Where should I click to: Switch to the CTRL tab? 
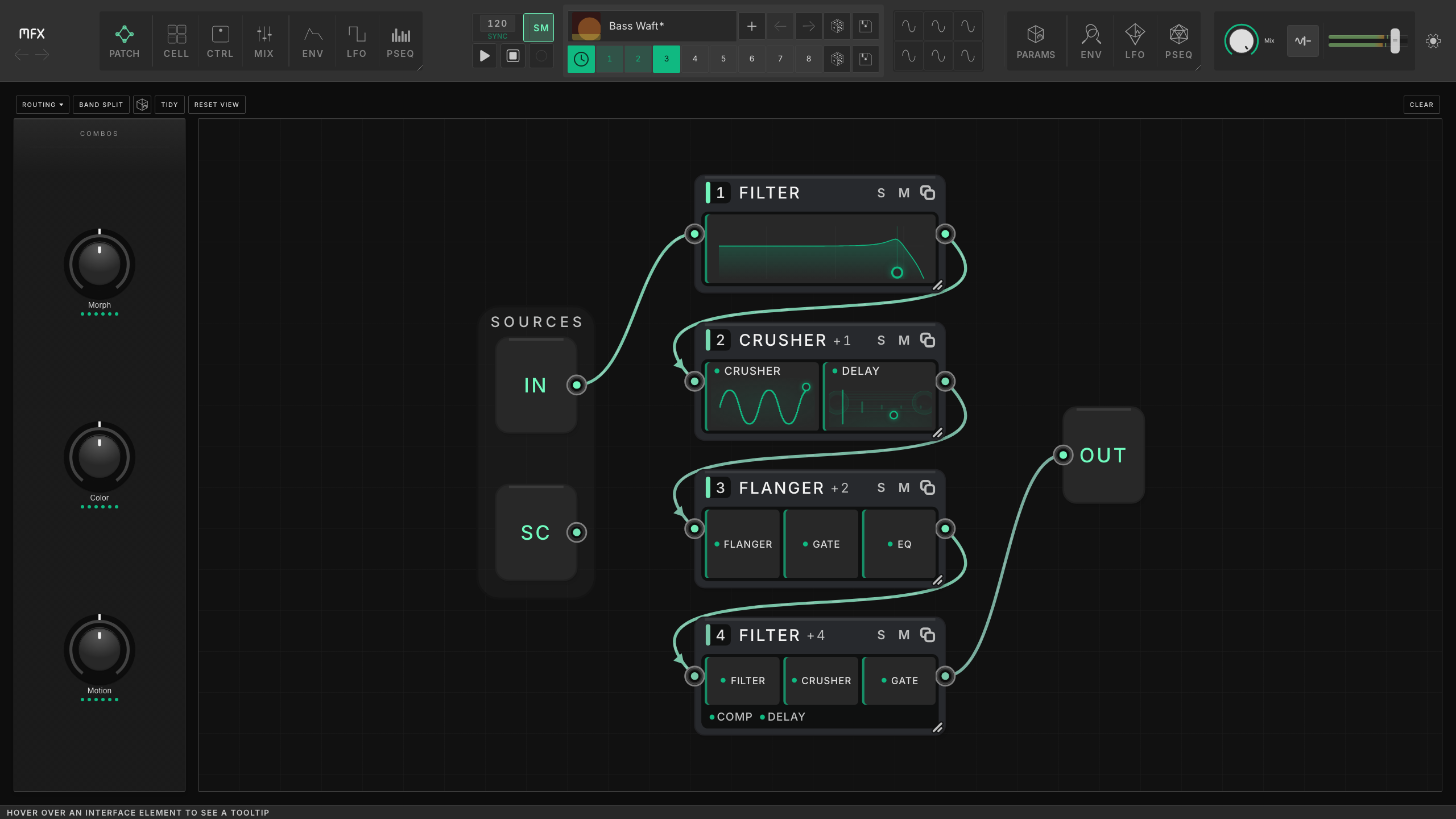tap(220, 42)
